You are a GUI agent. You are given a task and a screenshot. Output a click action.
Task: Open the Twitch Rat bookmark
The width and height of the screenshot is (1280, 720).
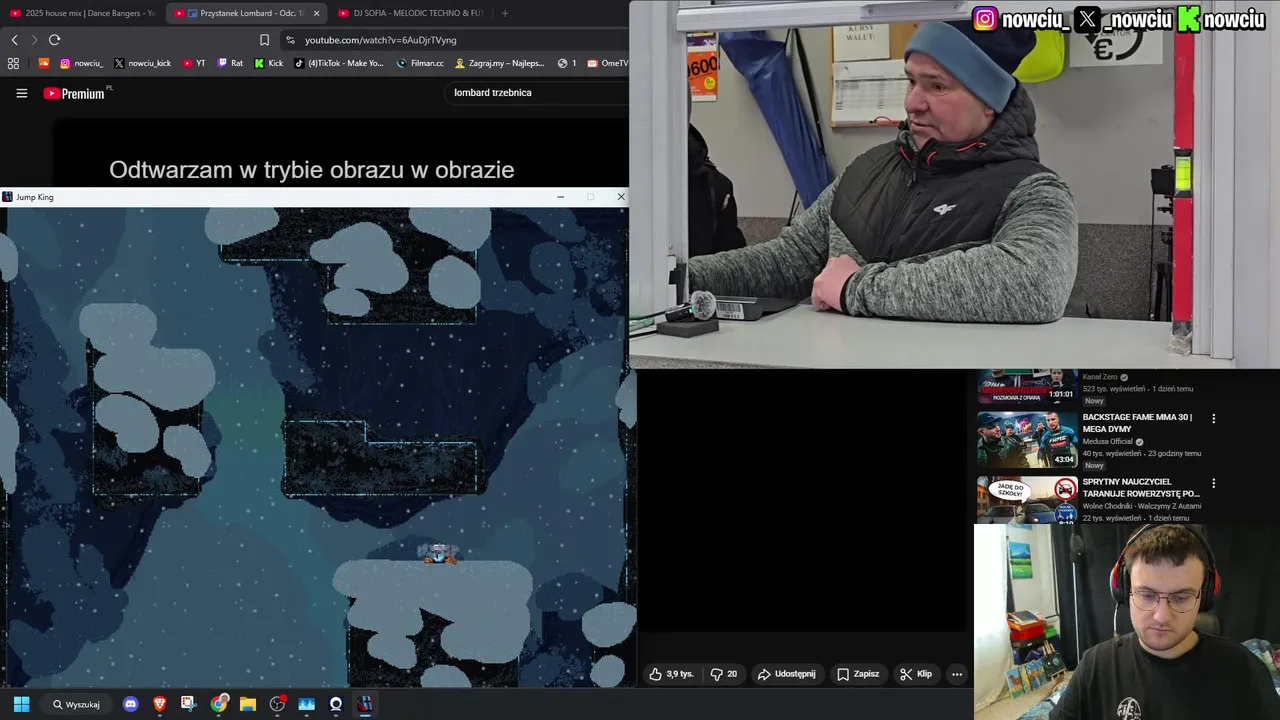click(x=230, y=63)
